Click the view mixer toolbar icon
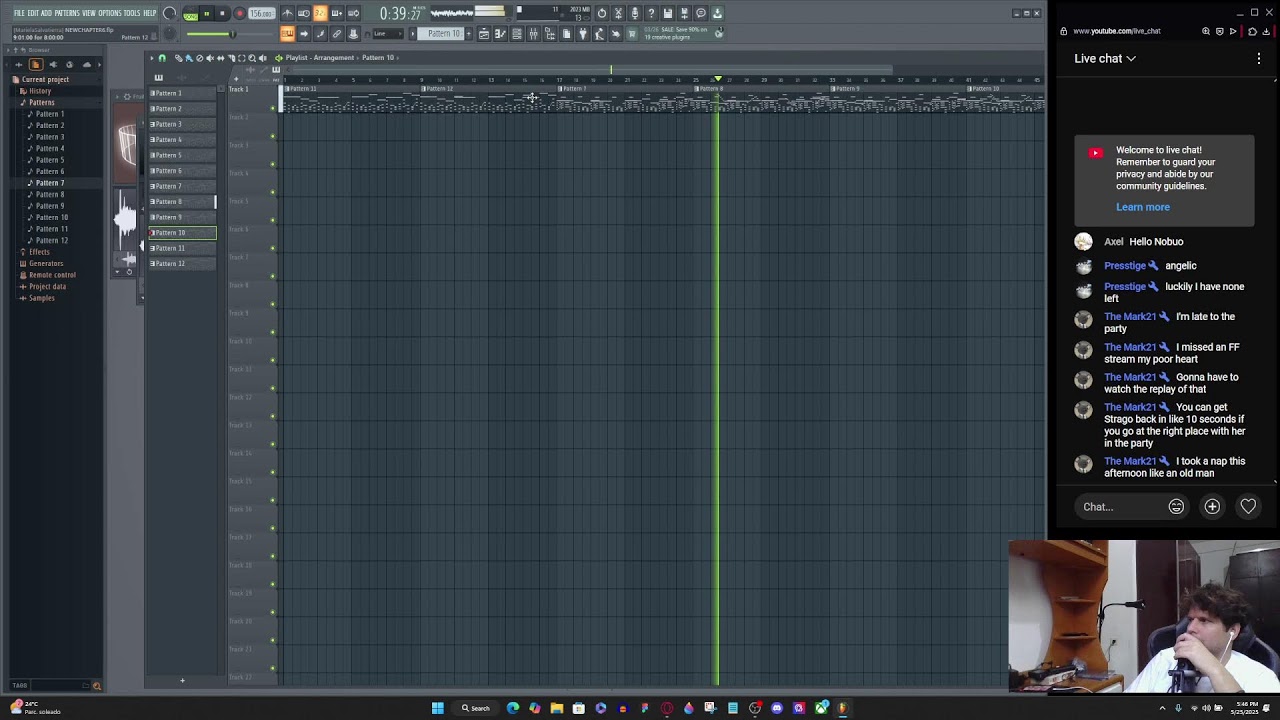The width and height of the screenshot is (1280, 720). (533, 34)
